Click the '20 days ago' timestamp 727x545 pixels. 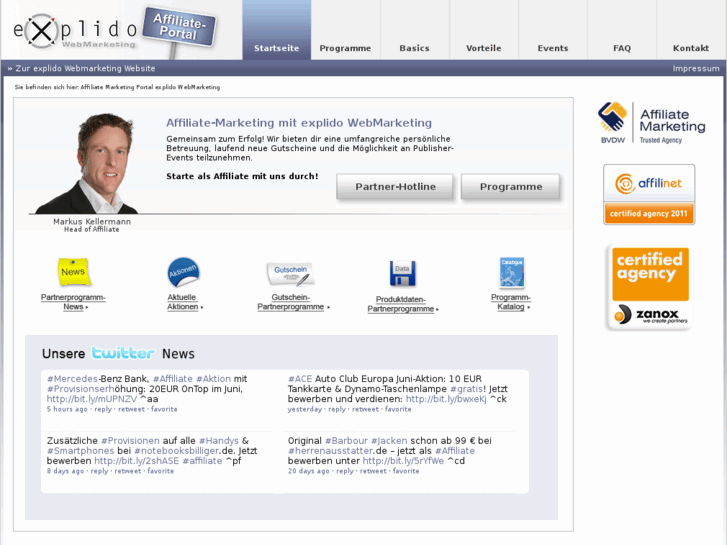pyautogui.click(x=308, y=471)
